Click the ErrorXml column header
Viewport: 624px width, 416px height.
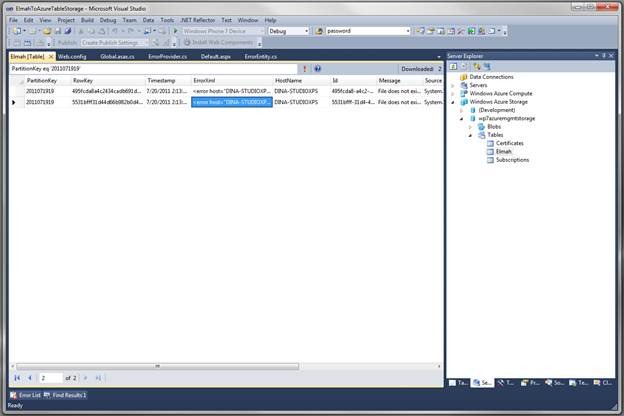point(232,81)
